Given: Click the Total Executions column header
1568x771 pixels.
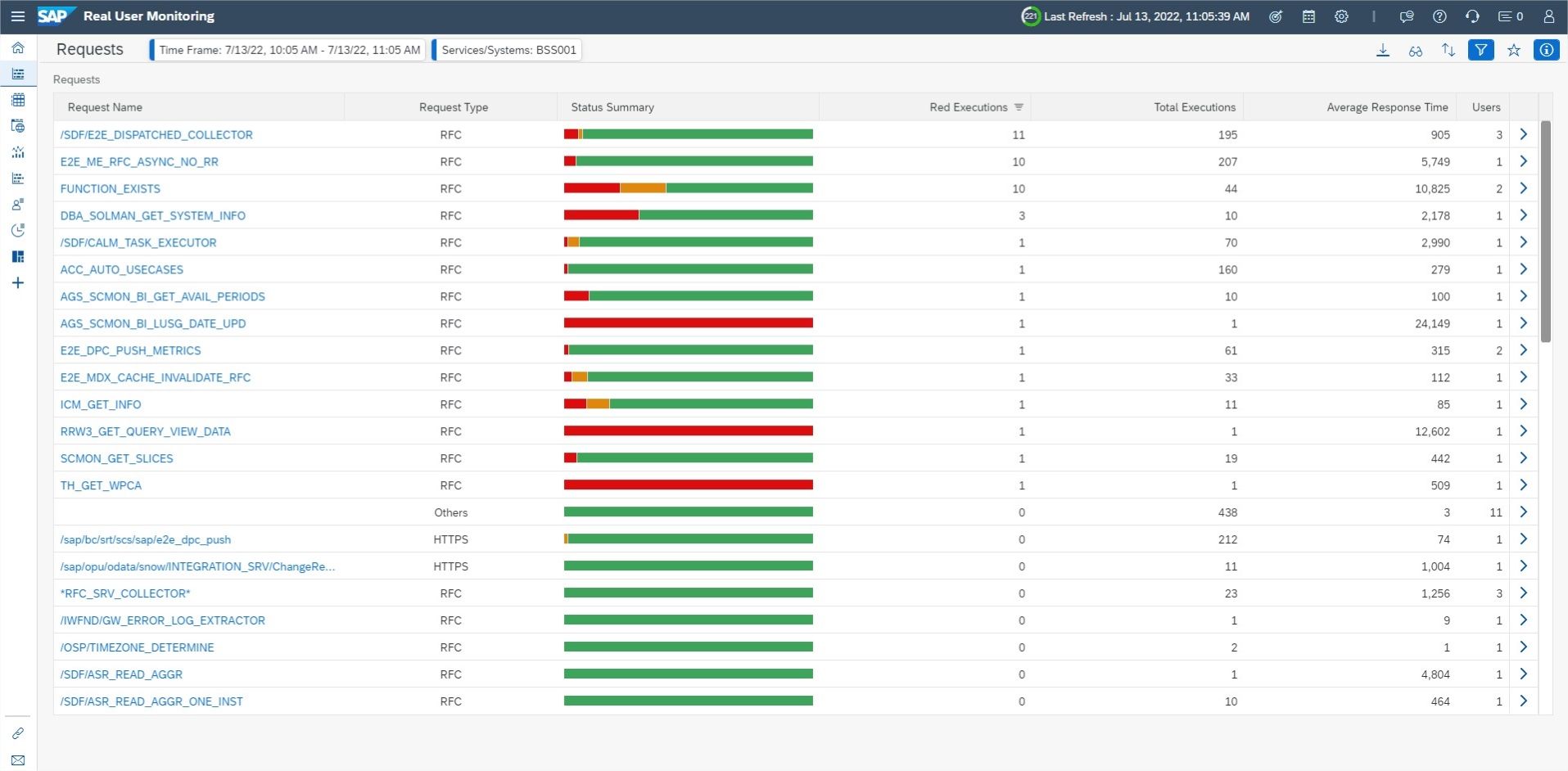Looking at the screenshot, I should (x=1195, y=107).
